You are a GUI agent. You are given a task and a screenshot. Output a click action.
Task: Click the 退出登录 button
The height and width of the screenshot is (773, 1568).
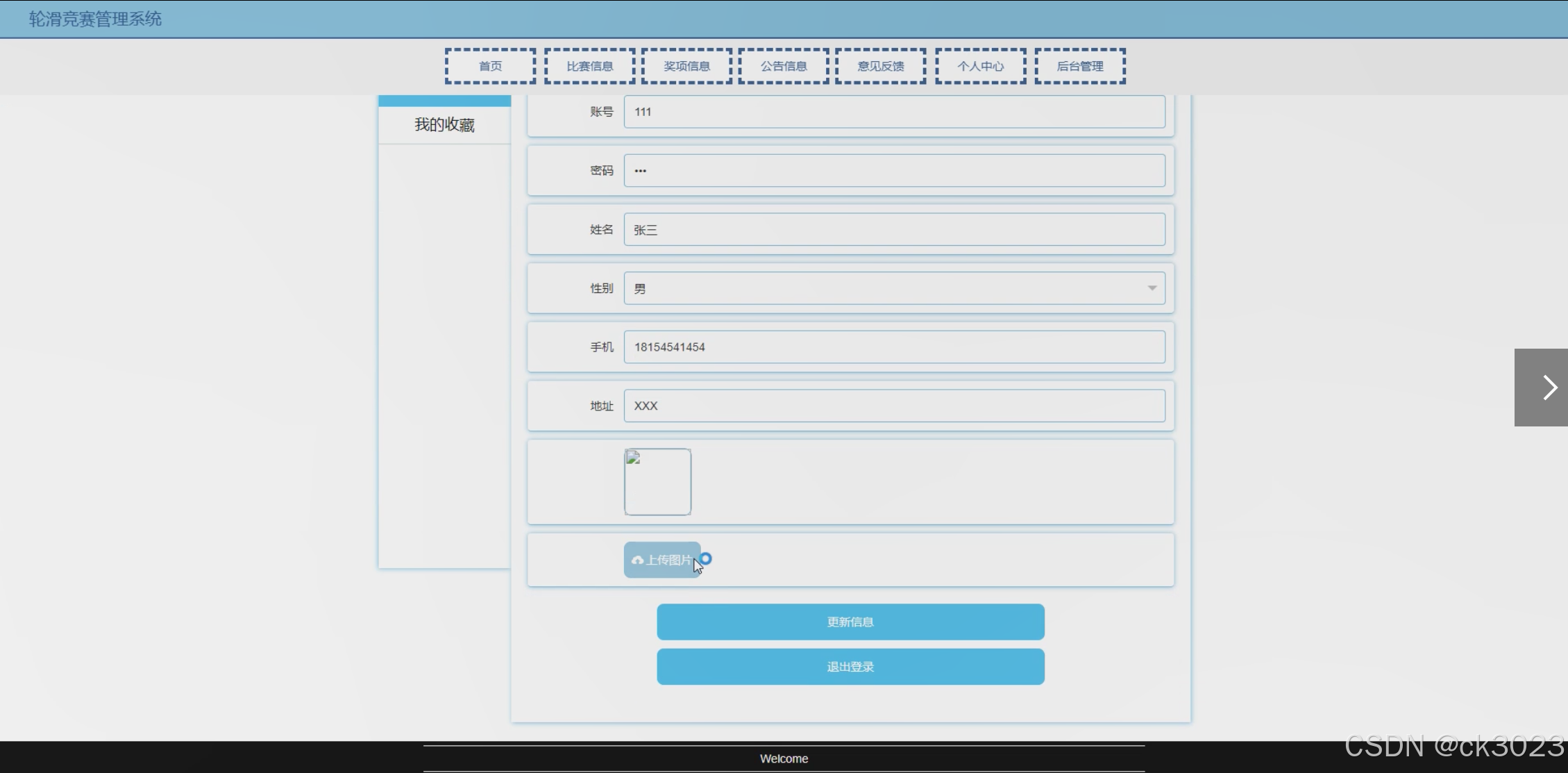850,667
